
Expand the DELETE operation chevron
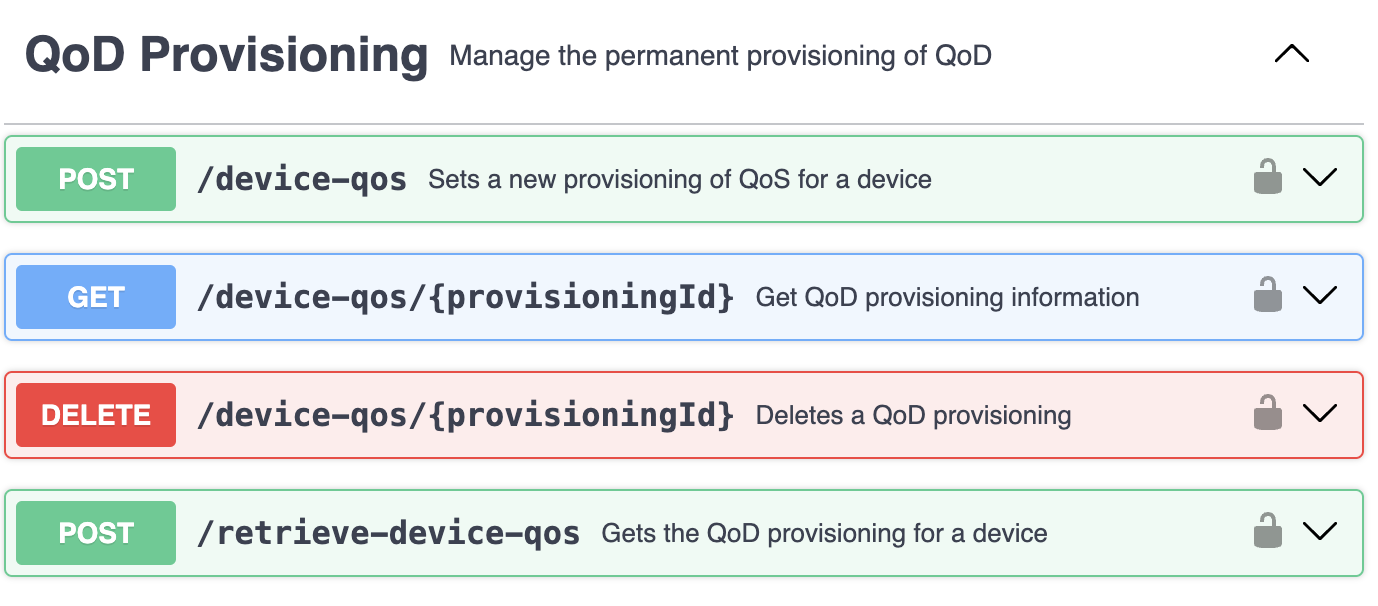(1320, 414)
